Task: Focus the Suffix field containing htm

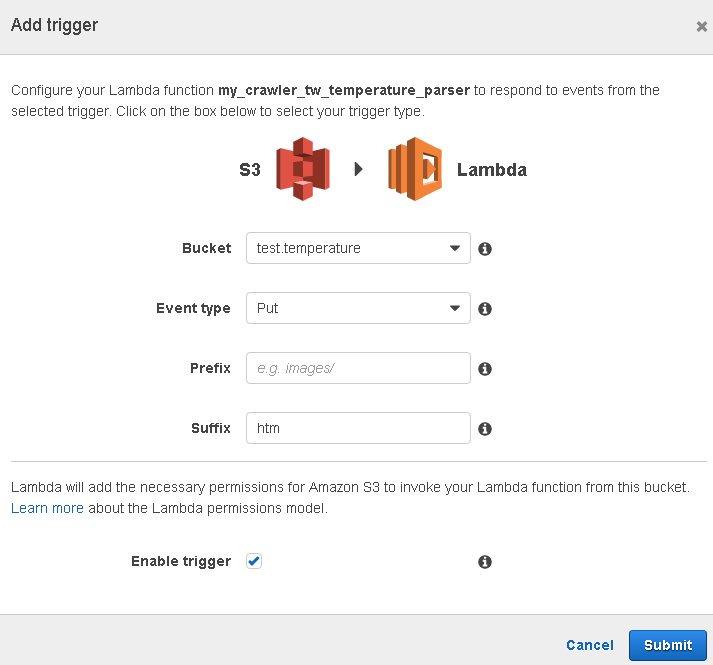Action: [x=358, y=428]
